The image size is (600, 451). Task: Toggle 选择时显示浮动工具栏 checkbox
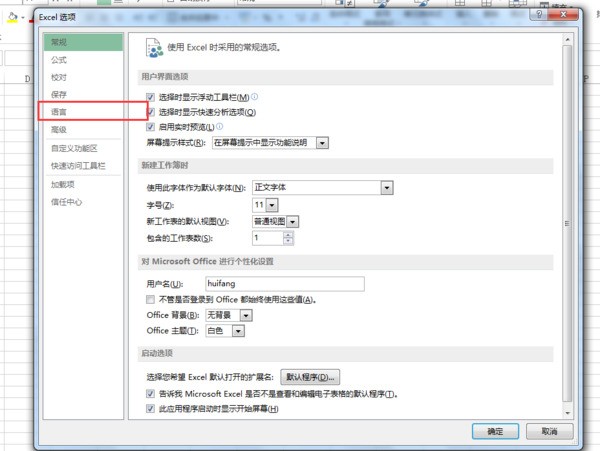pos(151,97)
